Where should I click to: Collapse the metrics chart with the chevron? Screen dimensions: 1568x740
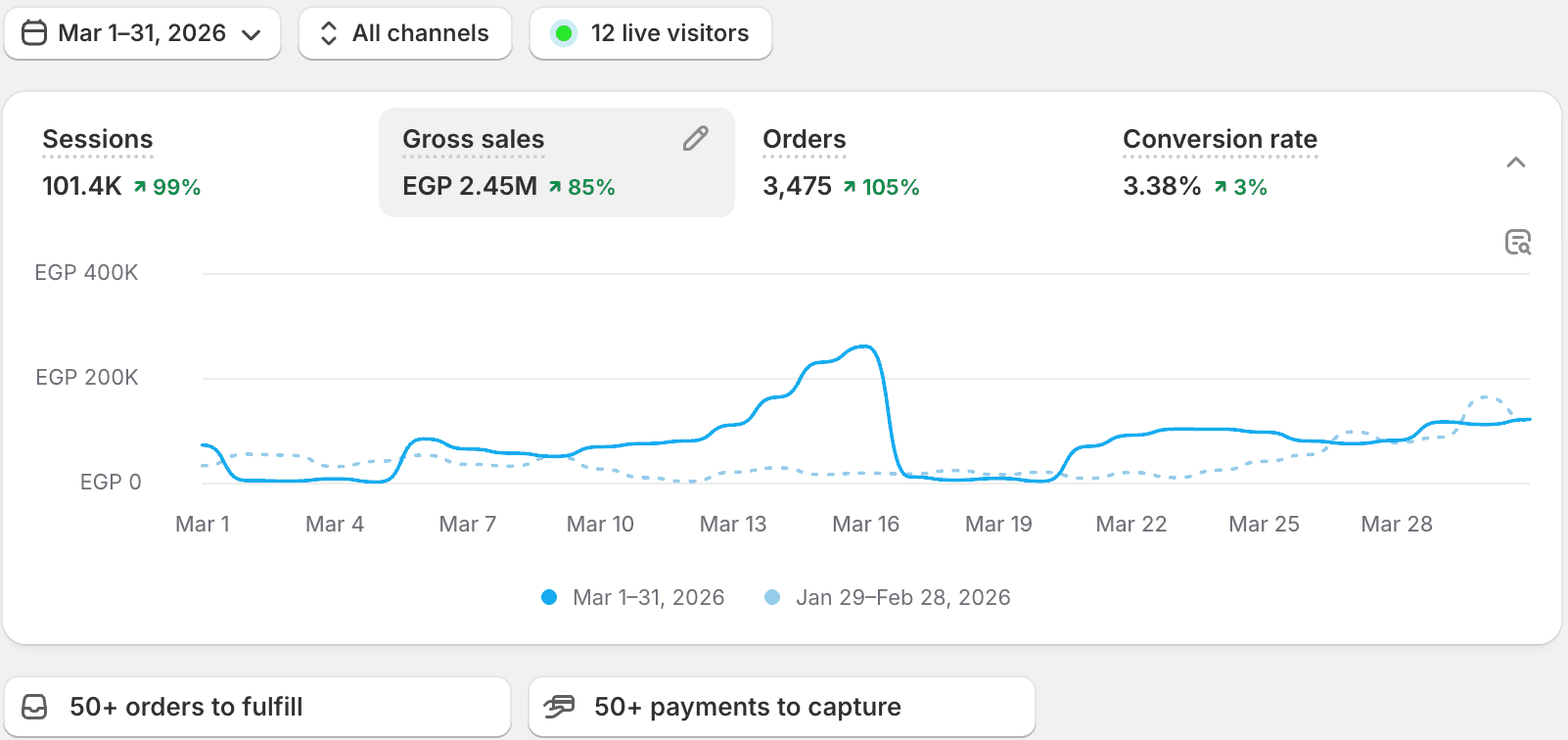1515,162
